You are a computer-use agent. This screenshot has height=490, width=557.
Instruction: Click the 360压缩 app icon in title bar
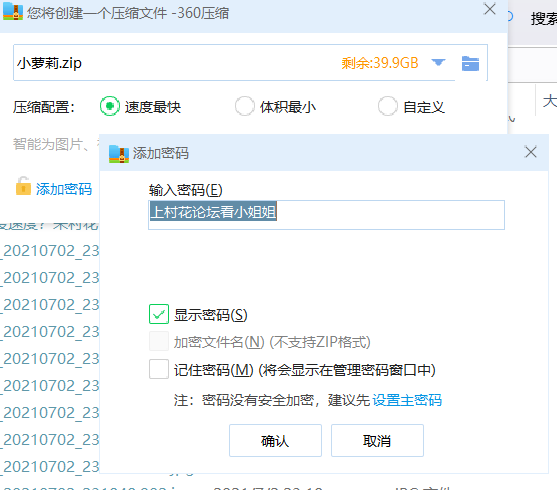(13, 11)
